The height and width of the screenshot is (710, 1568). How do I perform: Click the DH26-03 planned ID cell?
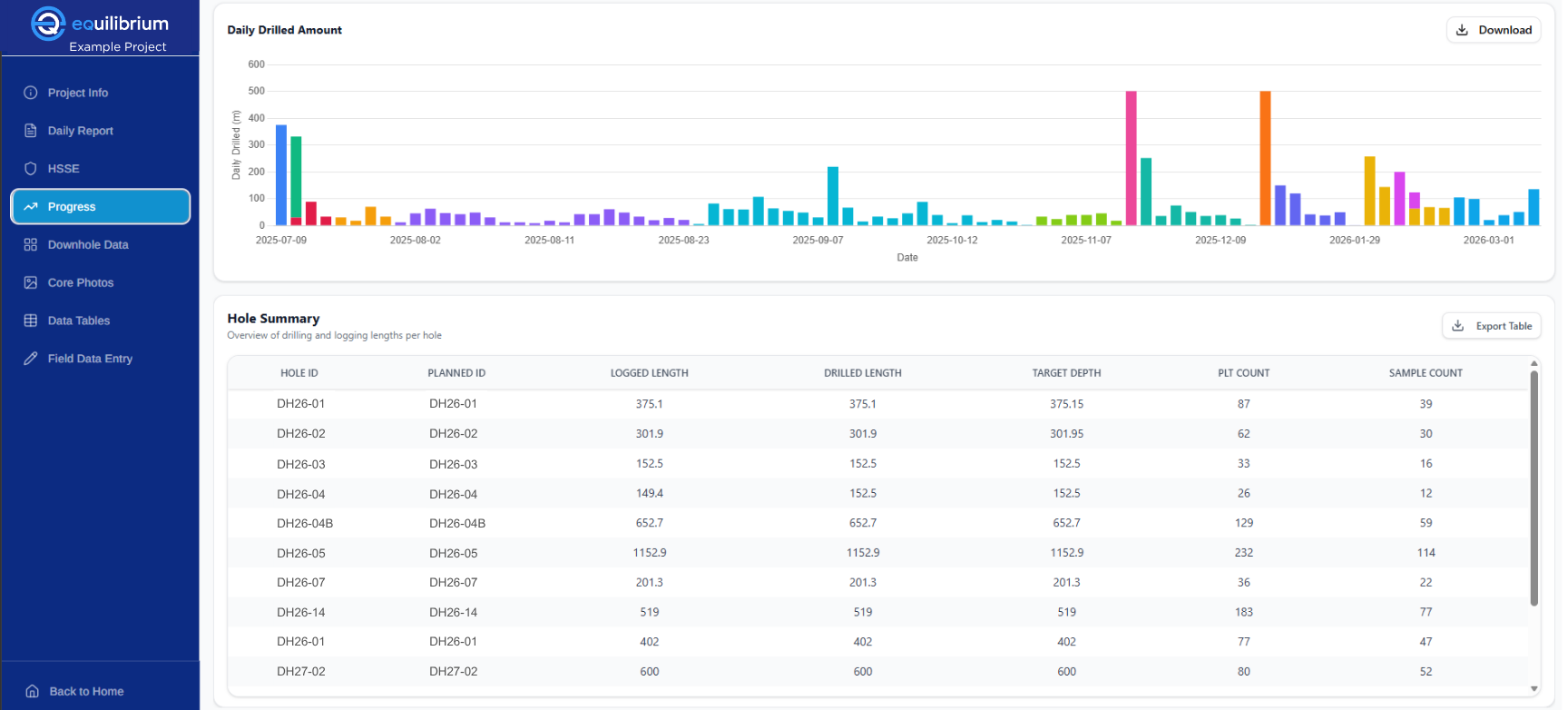[454, 464]
